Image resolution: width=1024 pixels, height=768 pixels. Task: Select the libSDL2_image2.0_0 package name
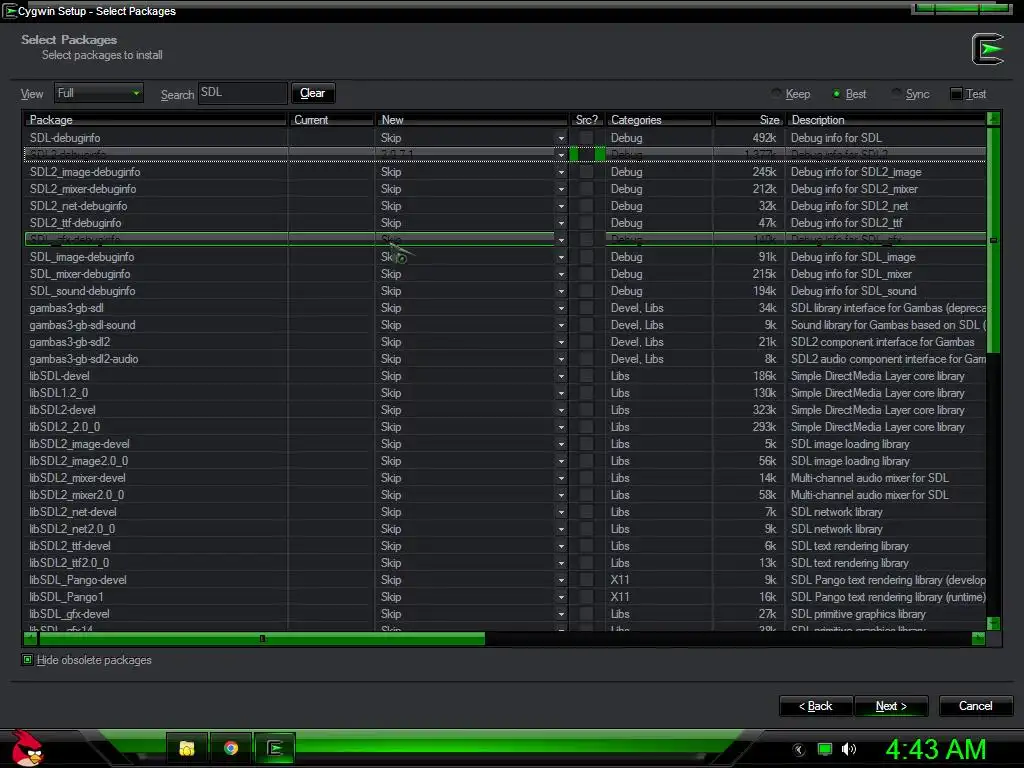coord(78,460)
